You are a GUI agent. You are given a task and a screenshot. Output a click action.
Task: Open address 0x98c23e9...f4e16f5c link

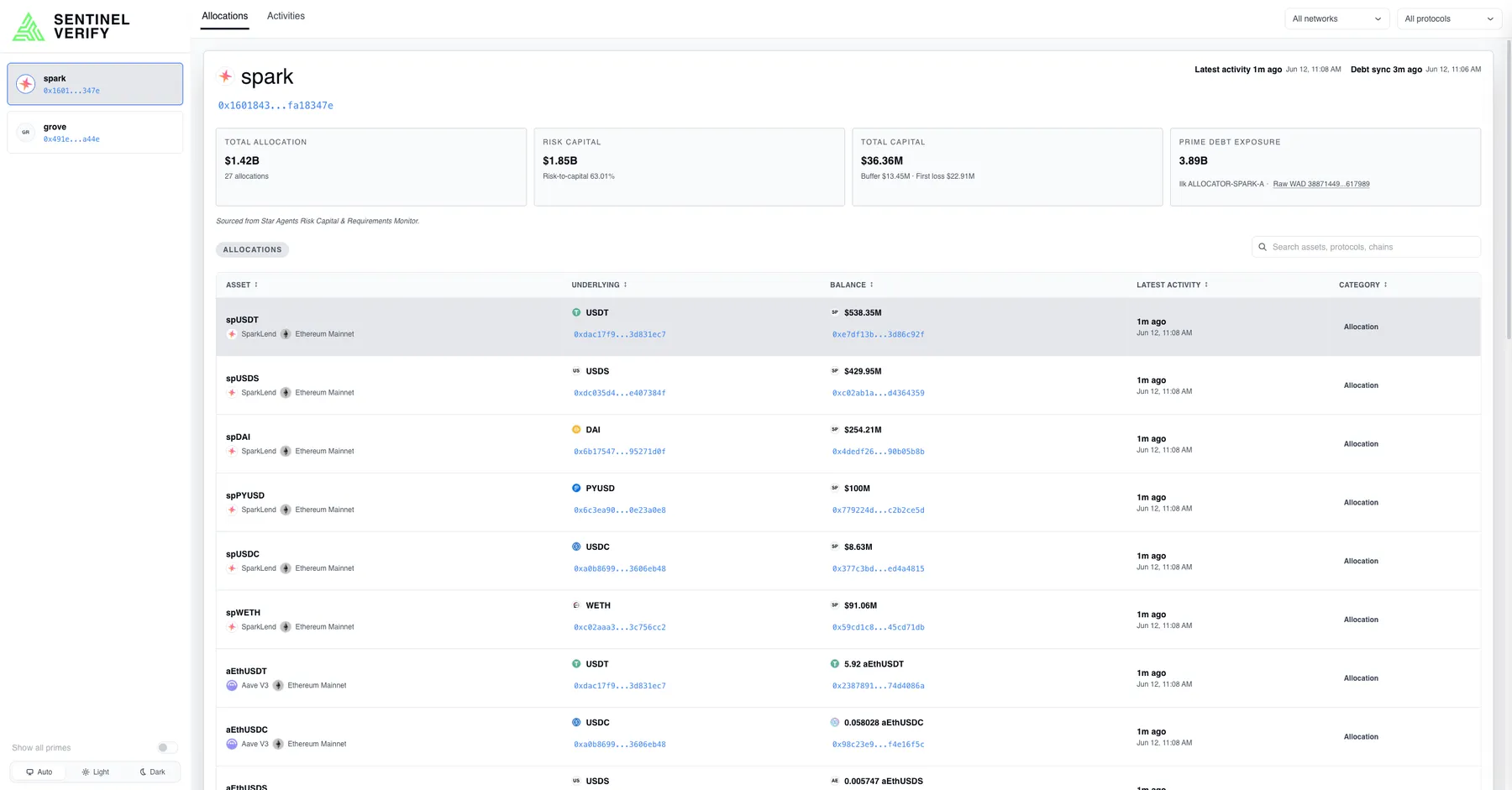(x=879, y=745)
